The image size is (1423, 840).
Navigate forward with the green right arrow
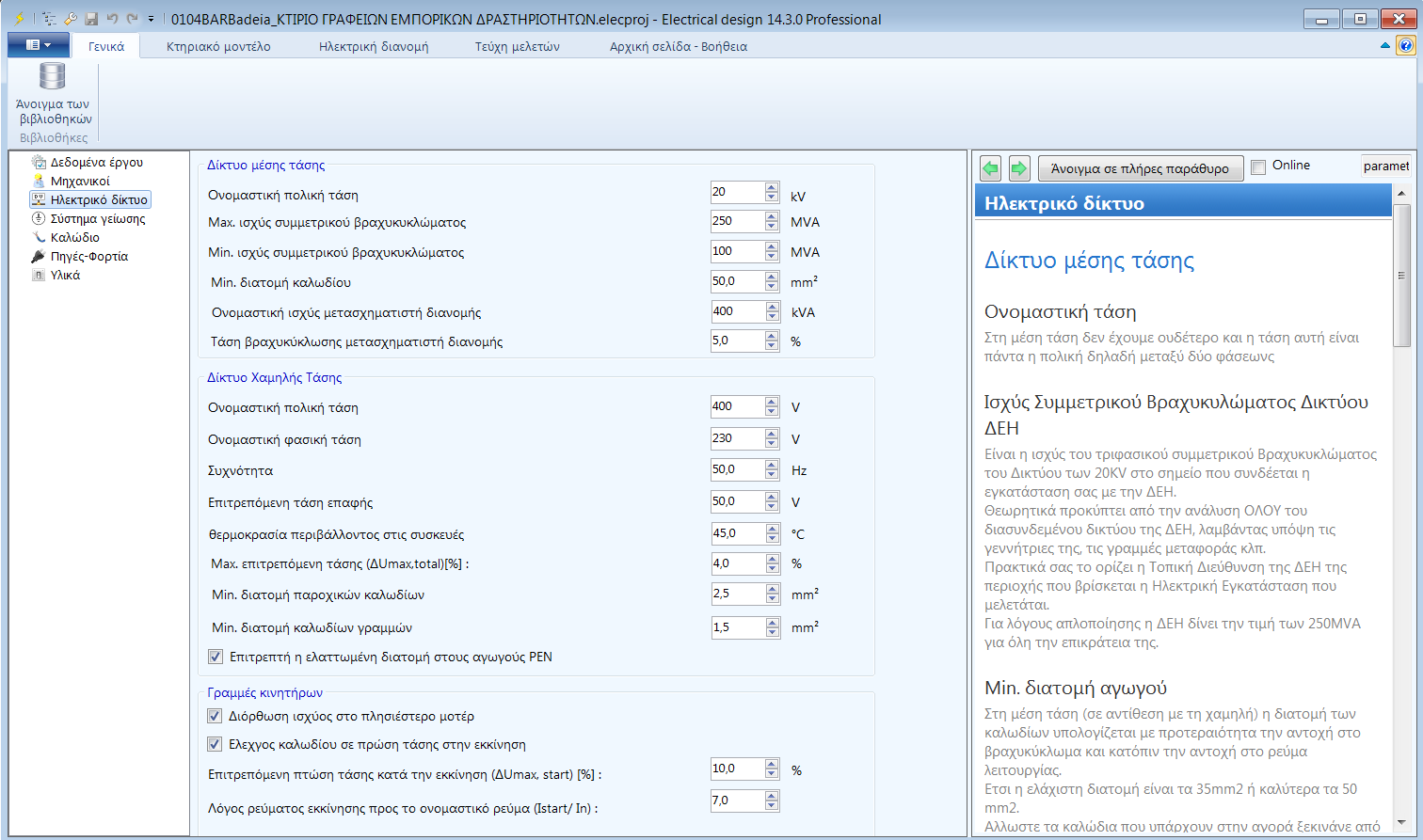[1019, 167]
